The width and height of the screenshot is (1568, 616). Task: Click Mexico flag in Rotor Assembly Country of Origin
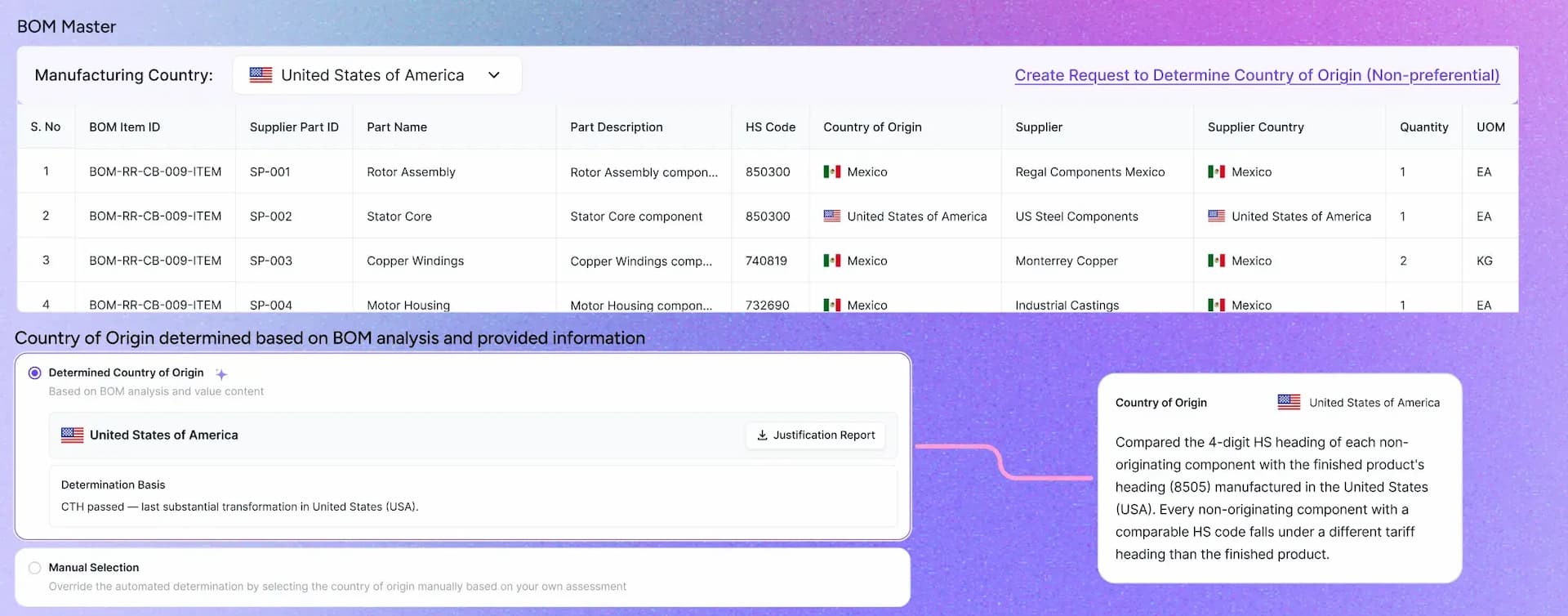831,172
